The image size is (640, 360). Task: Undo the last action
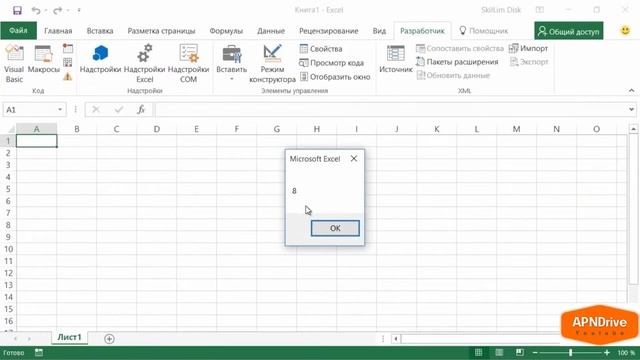(36, 10)
